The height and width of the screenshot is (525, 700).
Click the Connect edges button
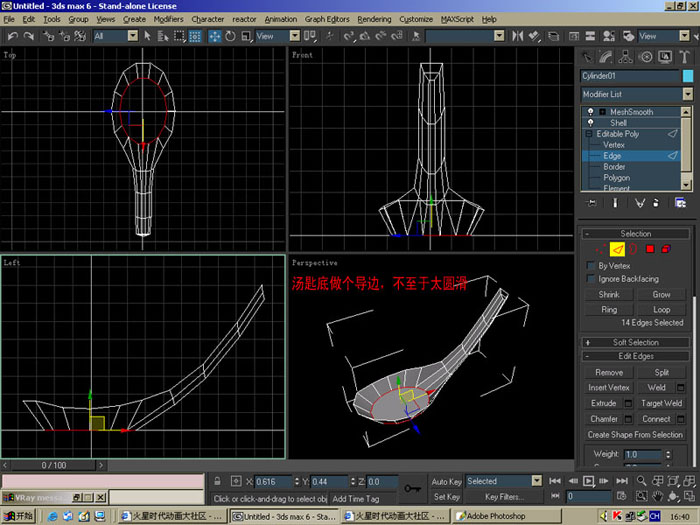pyautogui.click(x=656, y=419)
